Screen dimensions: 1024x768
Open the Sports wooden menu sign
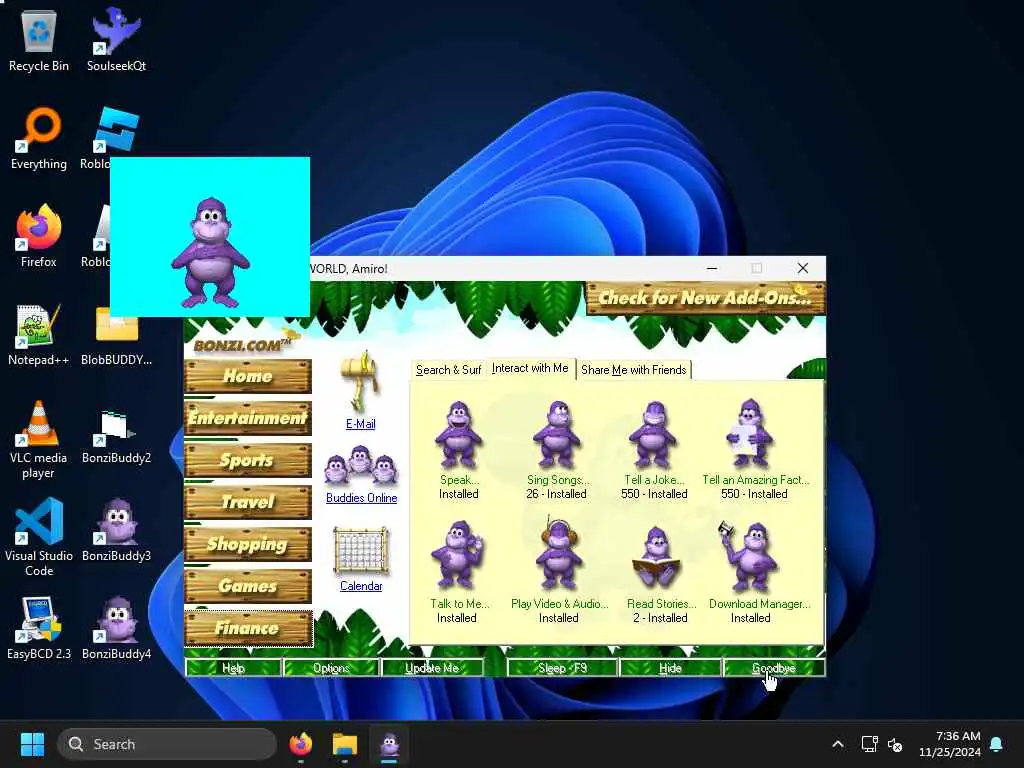[x=248, y=460]
